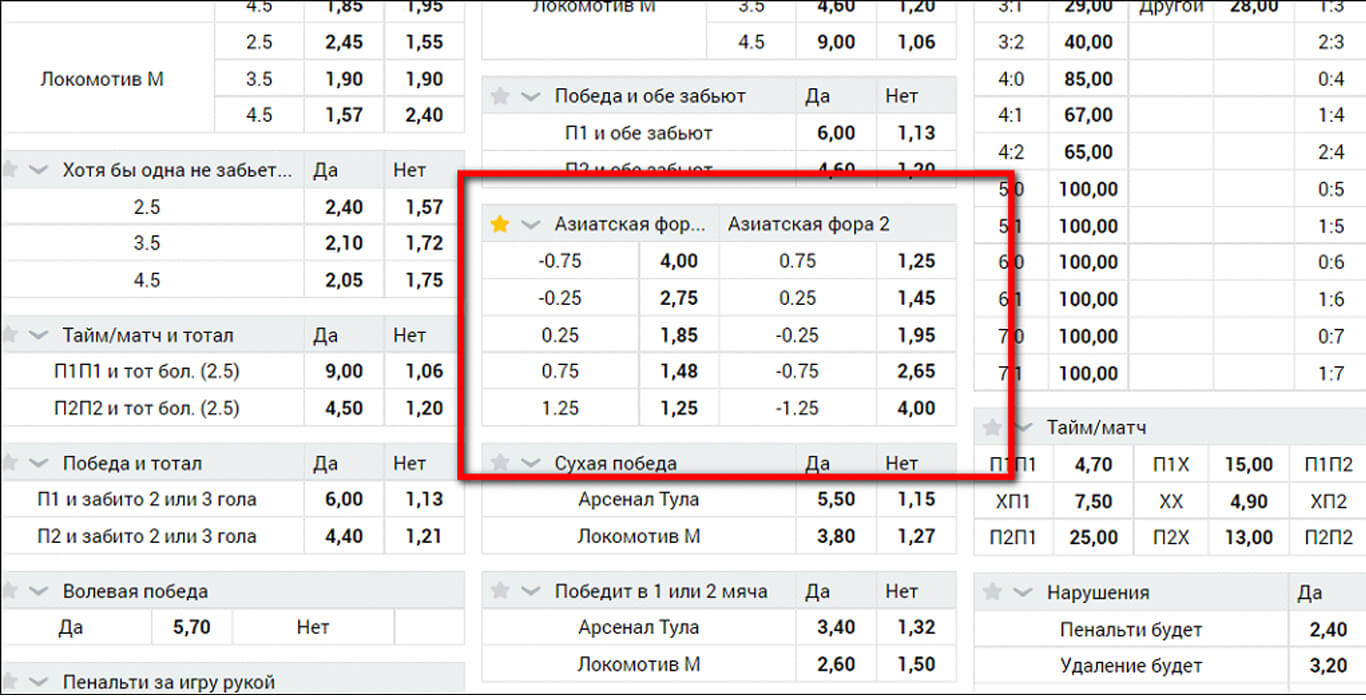The height and width of the screenshot is (700, 1366).
Task: Select odds 2,65 for Азиатская фора 2
Action: [x=916, y=371]
